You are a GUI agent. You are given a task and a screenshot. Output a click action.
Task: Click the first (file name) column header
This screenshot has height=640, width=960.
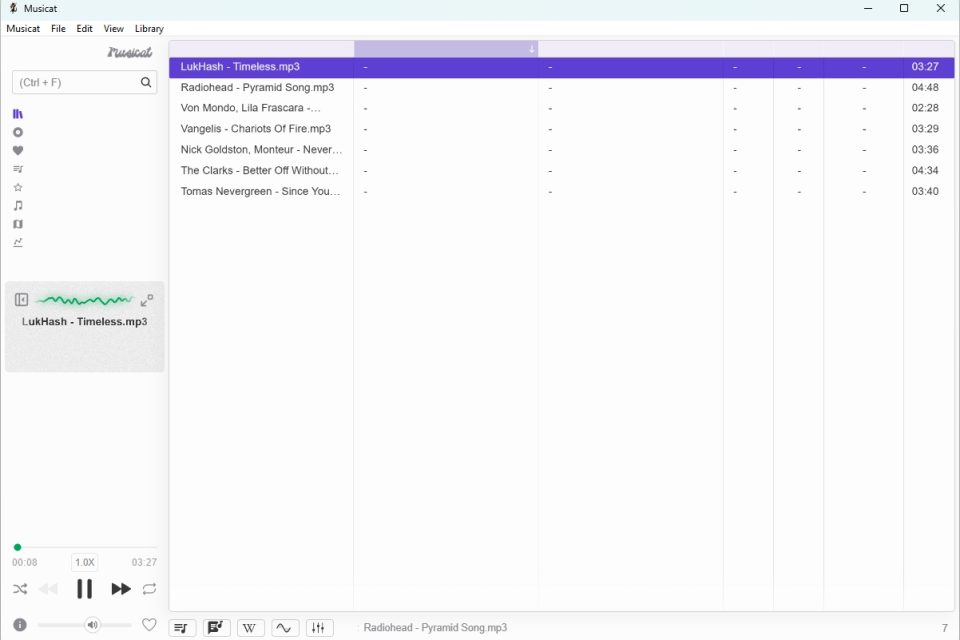pos(261,49)
